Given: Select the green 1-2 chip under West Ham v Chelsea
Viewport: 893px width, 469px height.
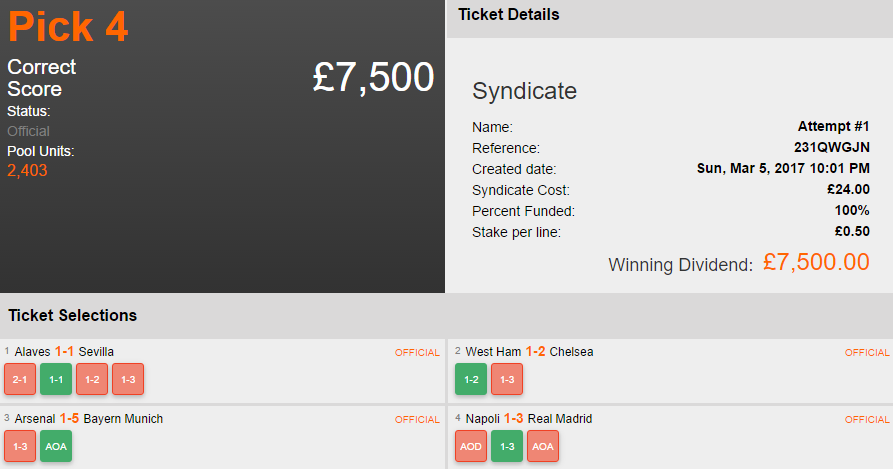Looking at the screenshot, I should pos(471,379).
